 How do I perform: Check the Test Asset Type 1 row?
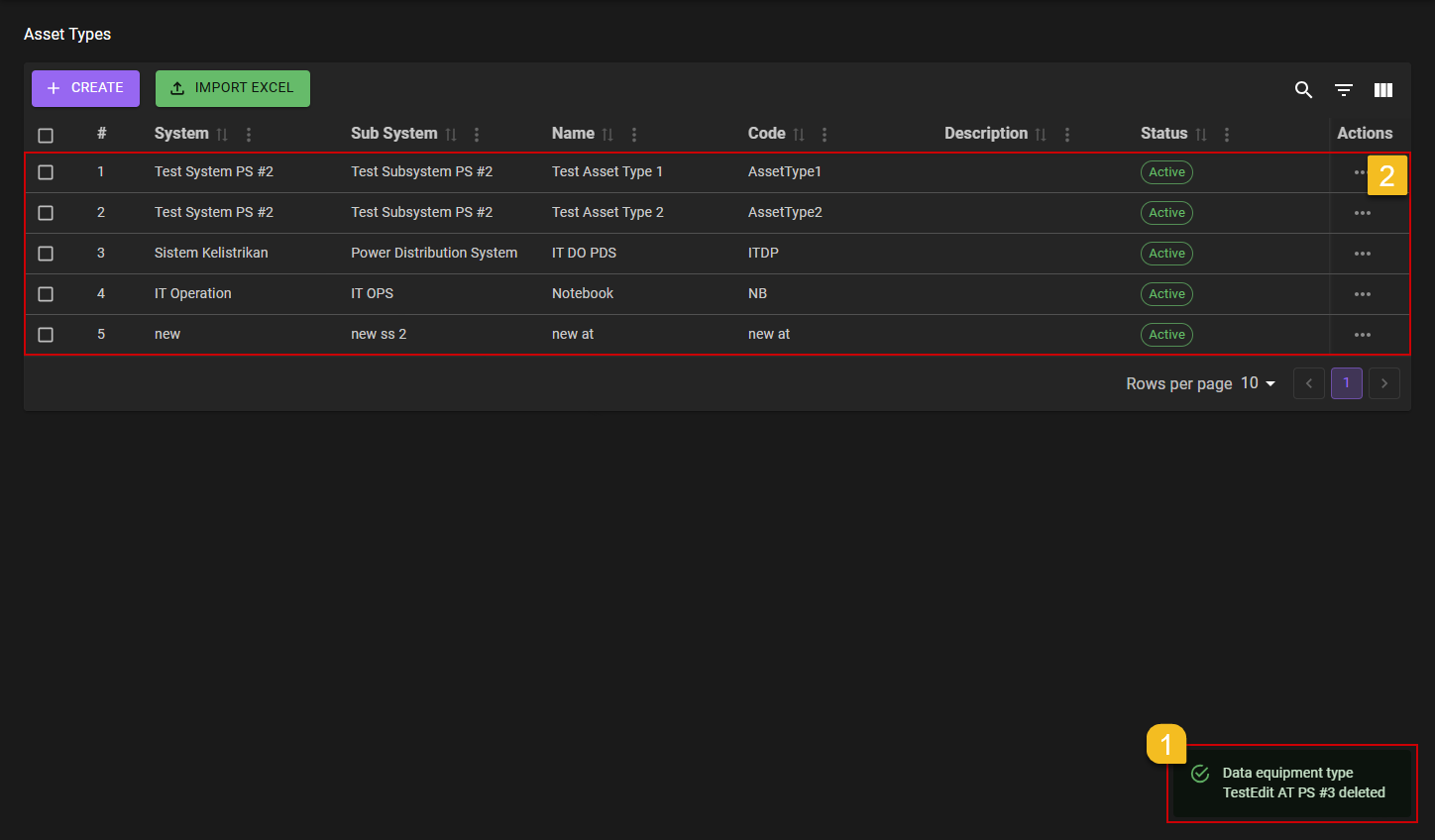(x=46, y=172)
